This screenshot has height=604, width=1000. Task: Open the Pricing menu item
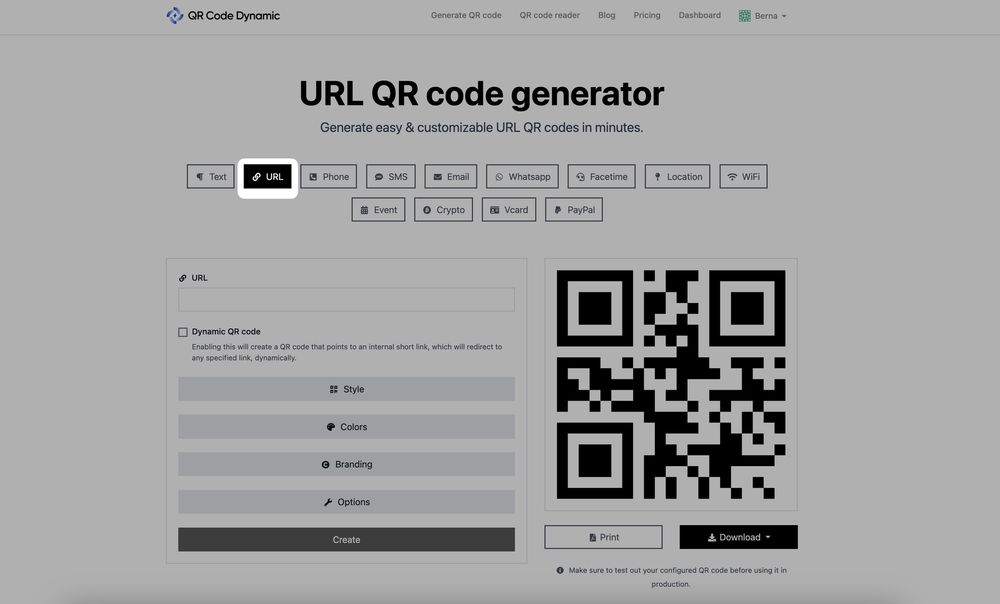[x=647, y=14]
